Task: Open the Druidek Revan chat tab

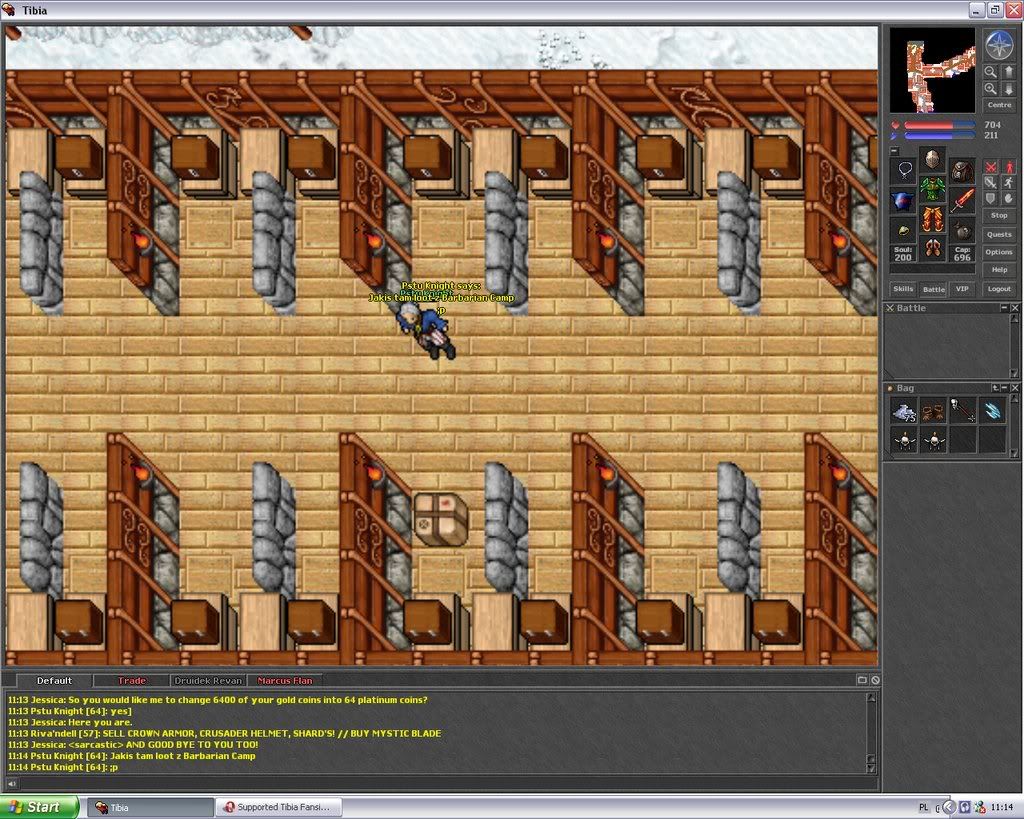Action: click(208, 681)
